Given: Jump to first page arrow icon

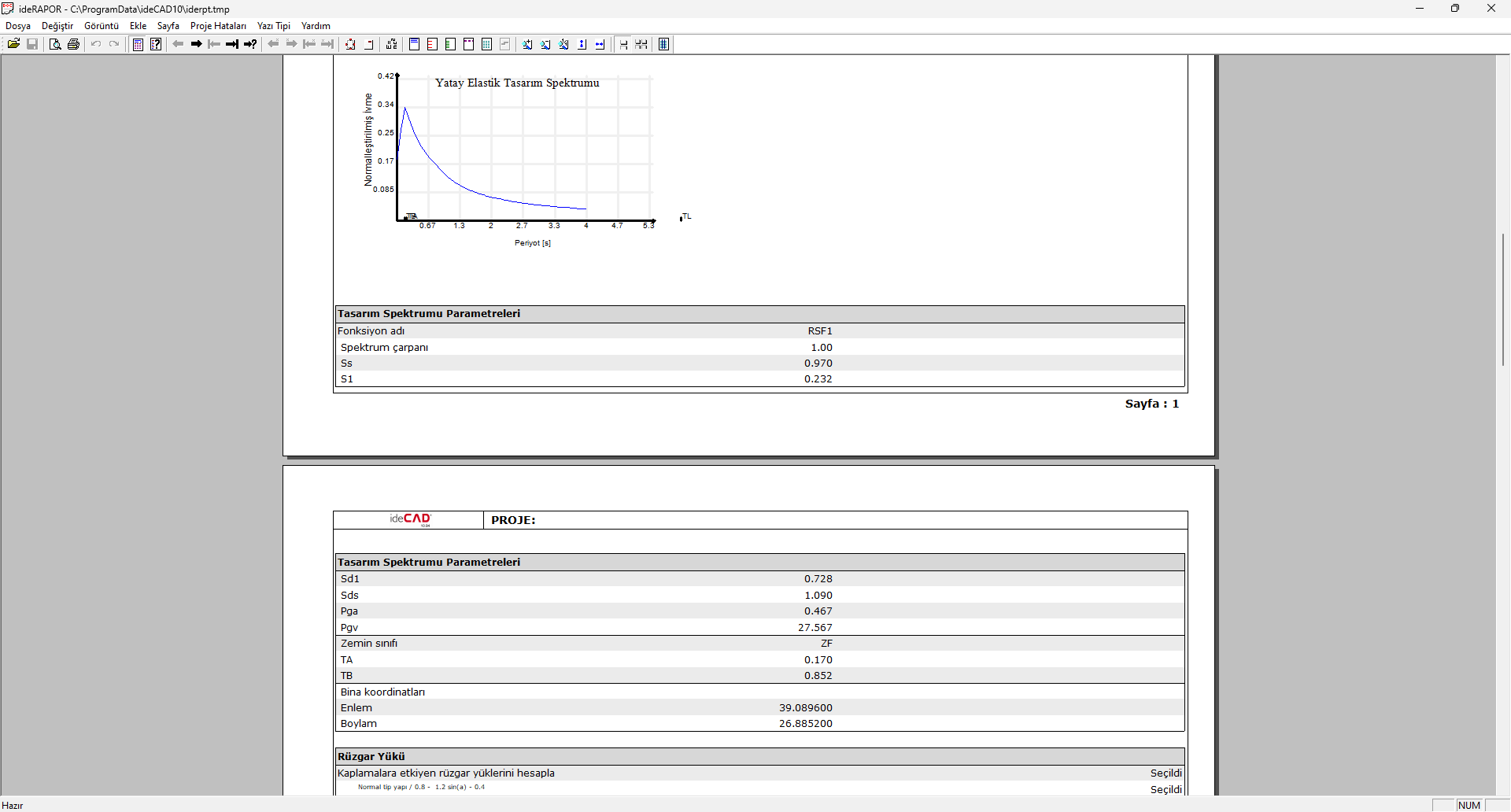Looking at the screenshot, I should (x=214, y=44).
